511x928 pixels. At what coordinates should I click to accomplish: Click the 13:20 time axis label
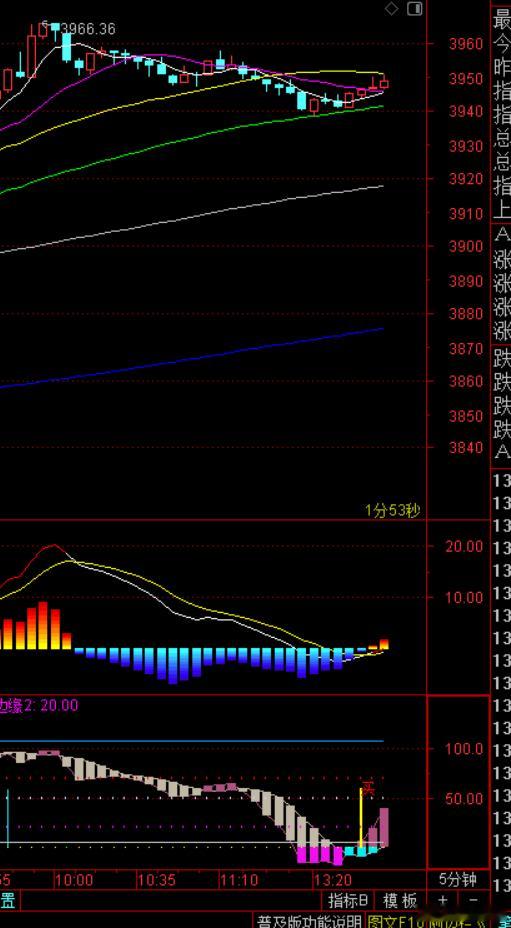[x=333, y=880]
